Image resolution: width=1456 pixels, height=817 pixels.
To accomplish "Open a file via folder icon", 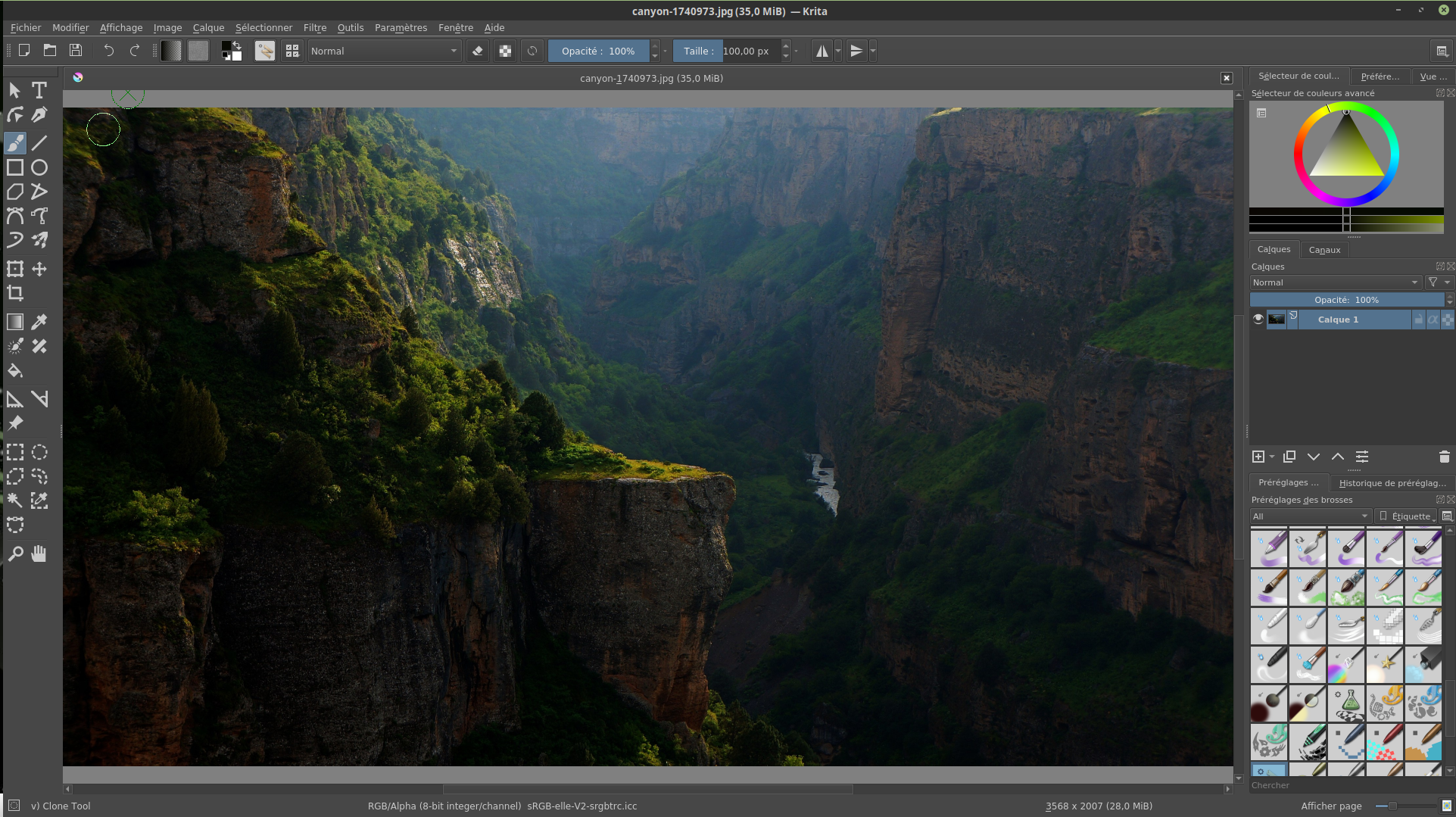I will click(x=50, y=51).
